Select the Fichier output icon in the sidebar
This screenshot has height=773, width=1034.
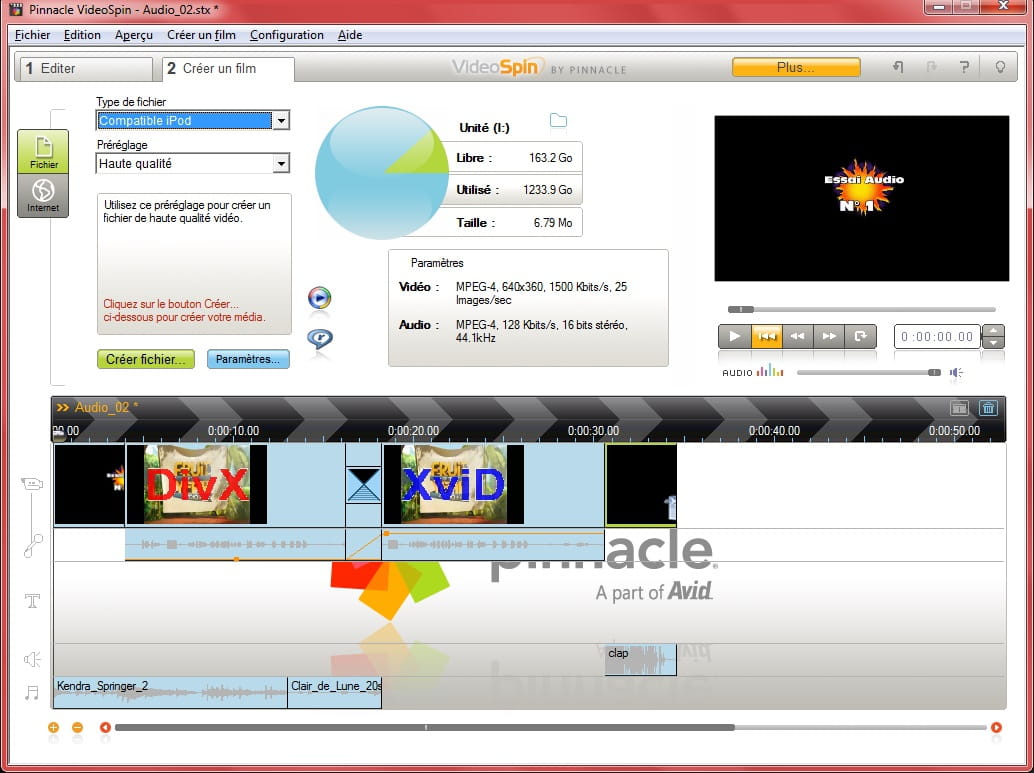tap(43, 152)
